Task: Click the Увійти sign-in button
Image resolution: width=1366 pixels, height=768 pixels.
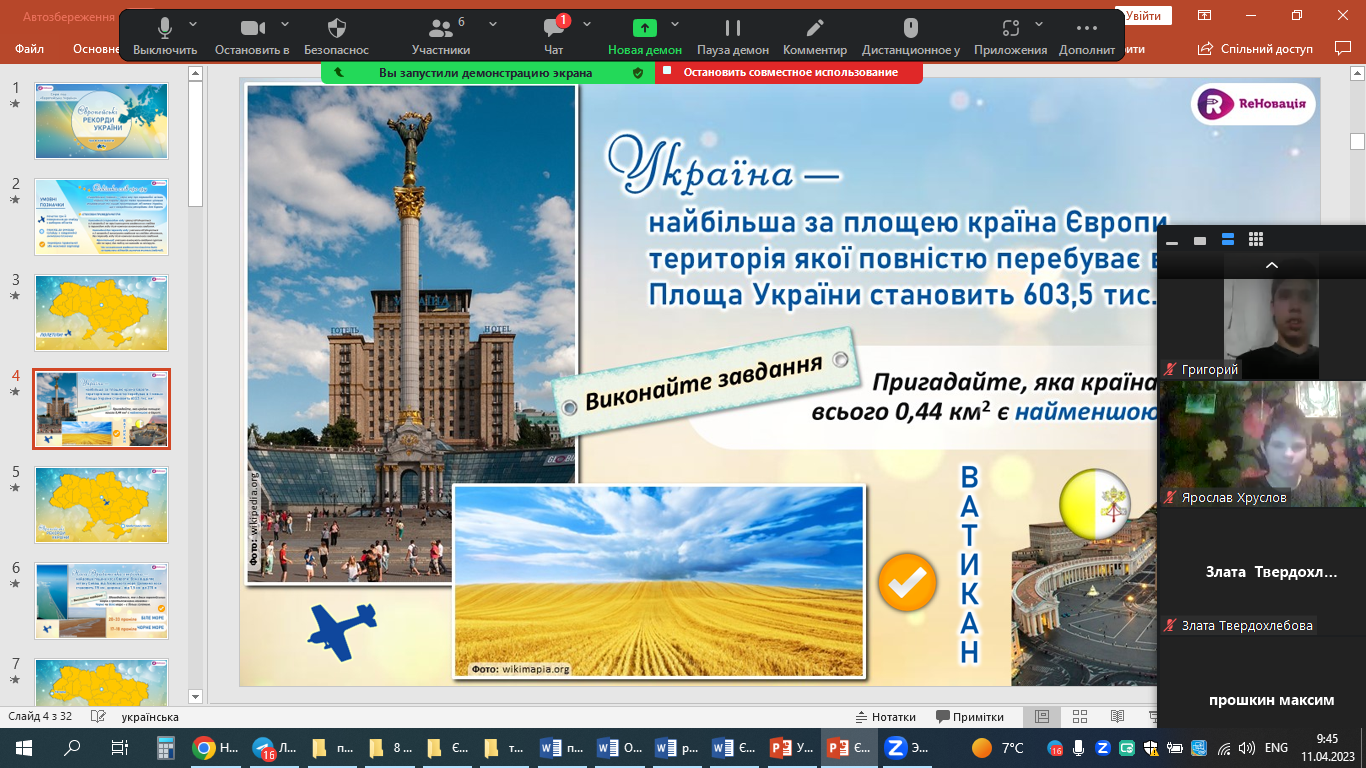Action: coord(1144,16)
